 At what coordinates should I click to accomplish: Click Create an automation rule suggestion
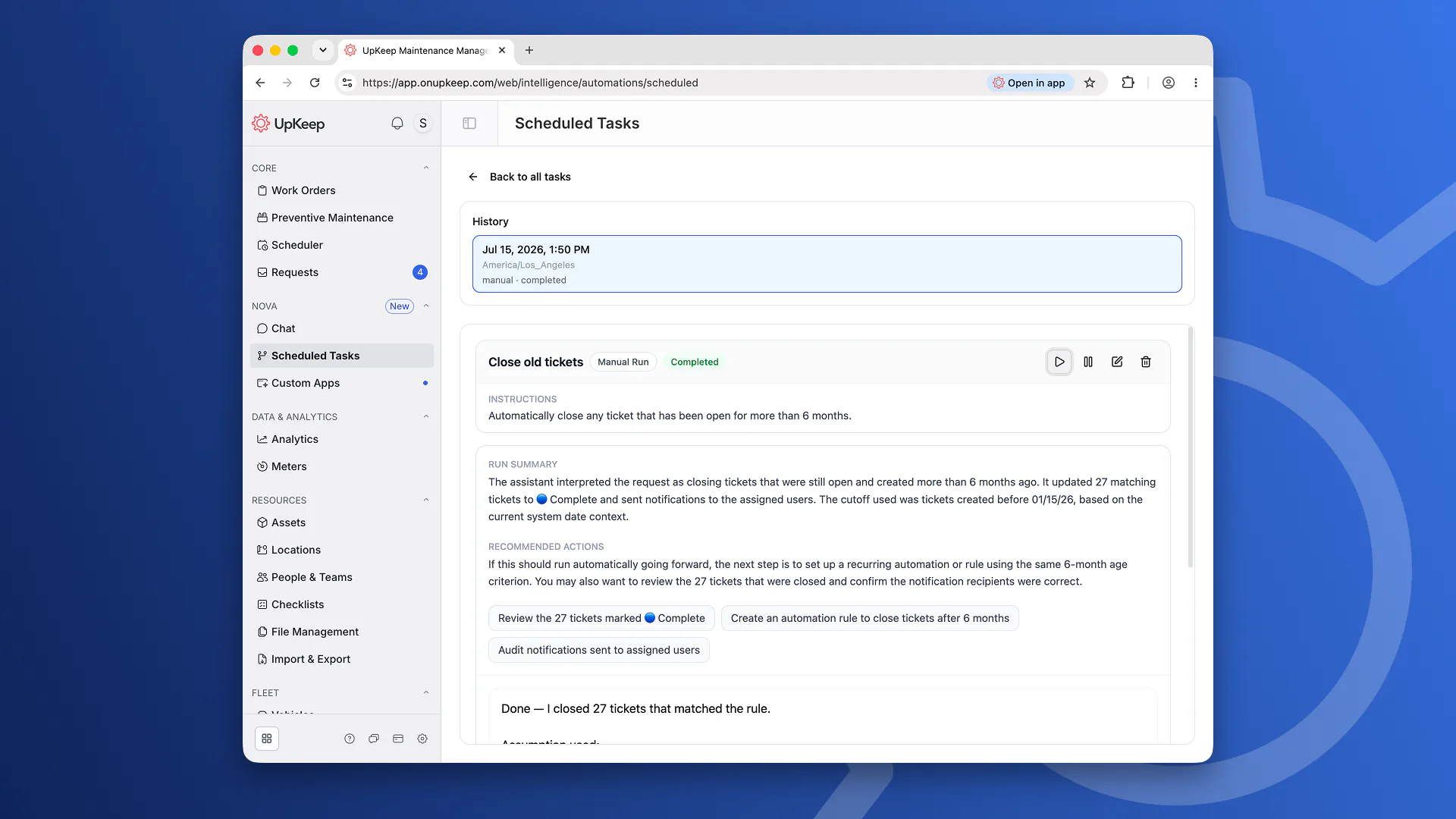coord(870,618)
